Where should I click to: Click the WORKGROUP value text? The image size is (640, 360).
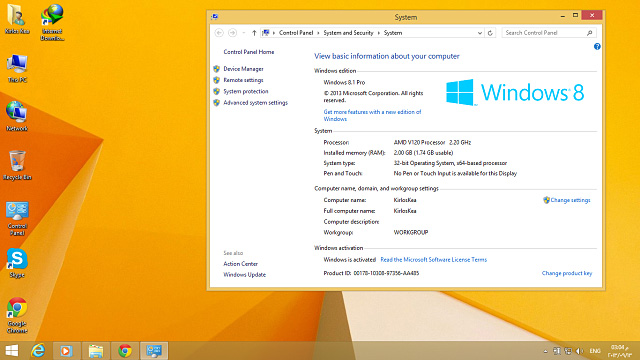tap(411, 232)
